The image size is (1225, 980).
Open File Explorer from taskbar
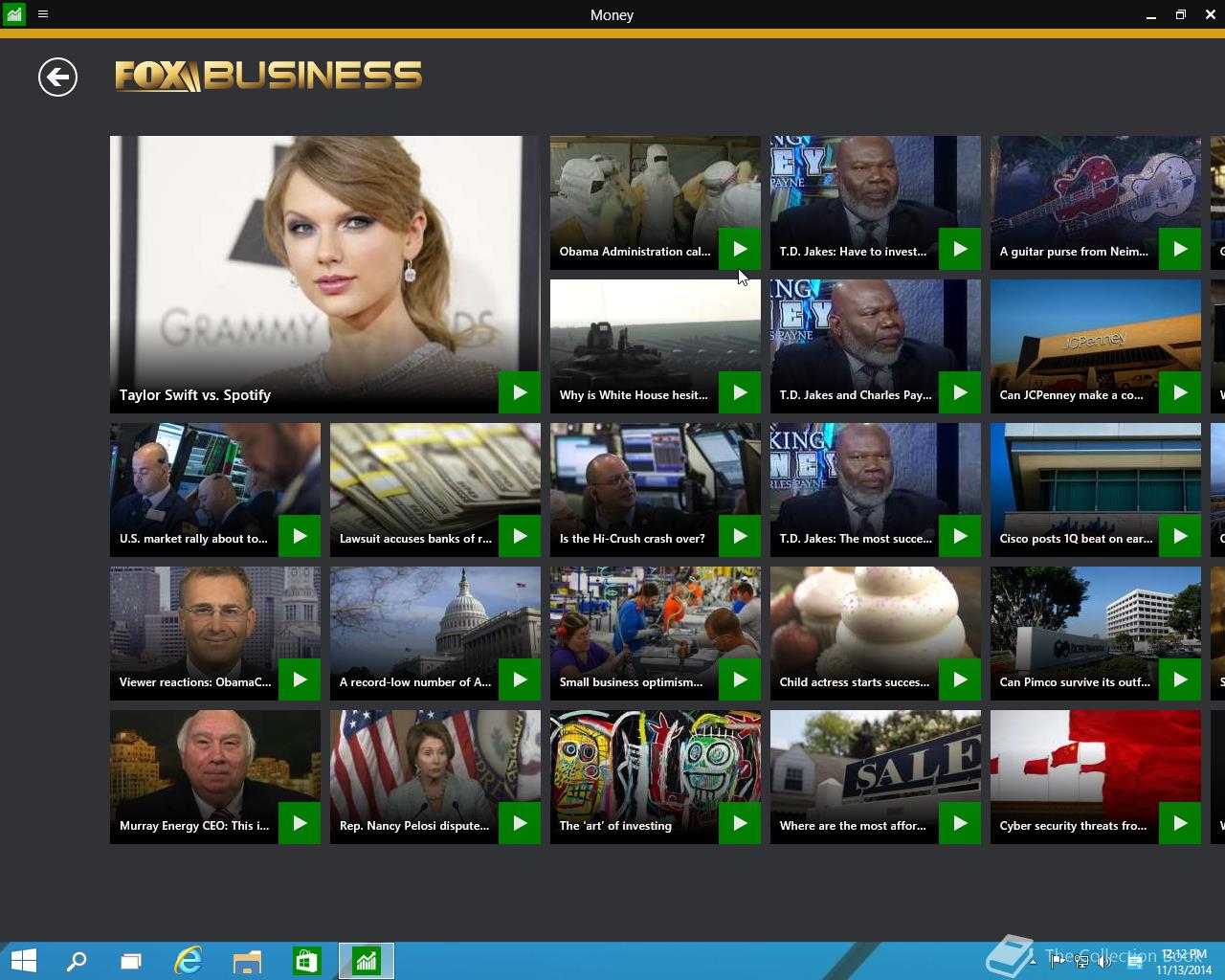[x=247, y=961]
